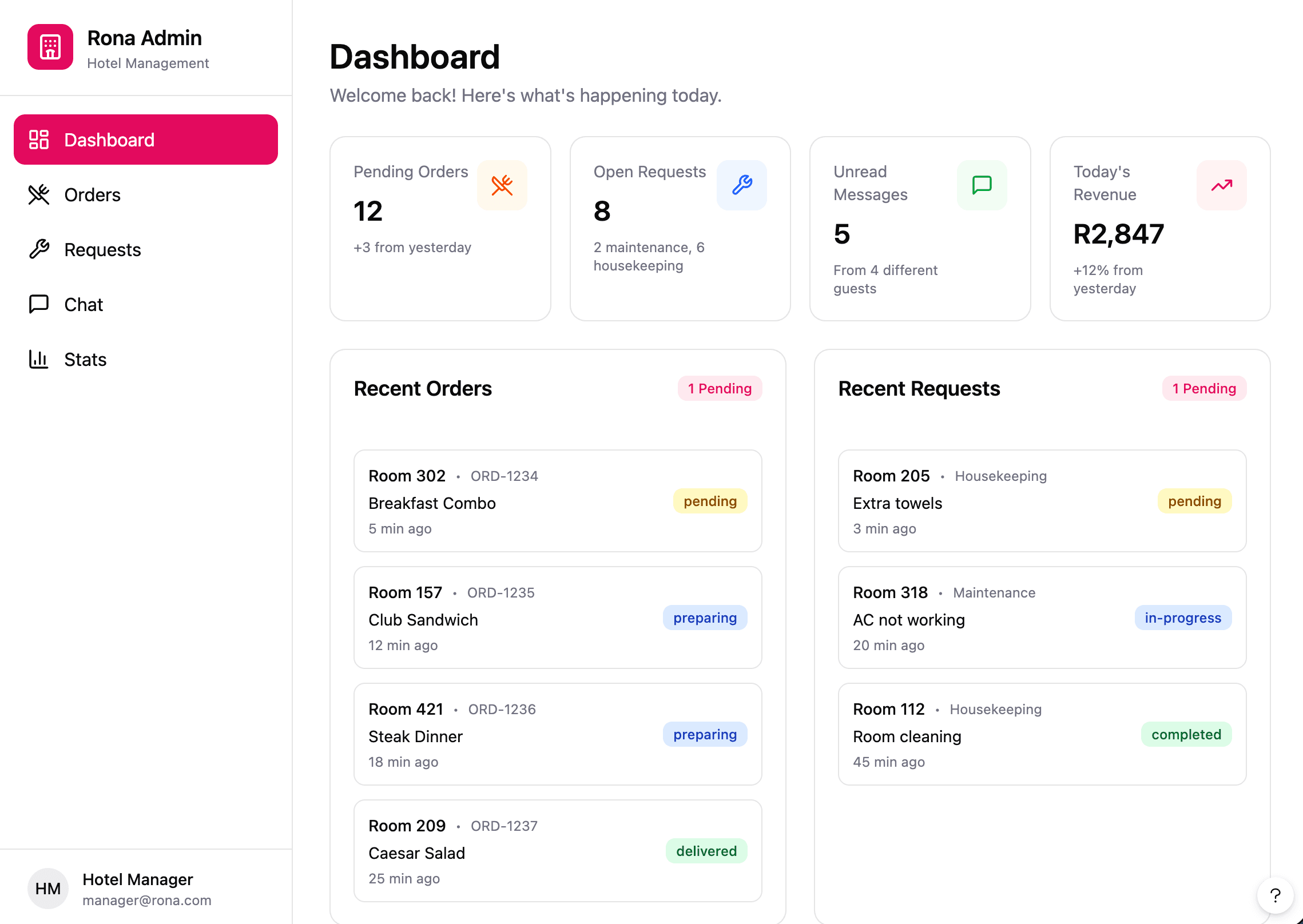Open the Requests section from sidebar
The width and height of the screenshot is (1303, 924).
(x=102, y=249)
